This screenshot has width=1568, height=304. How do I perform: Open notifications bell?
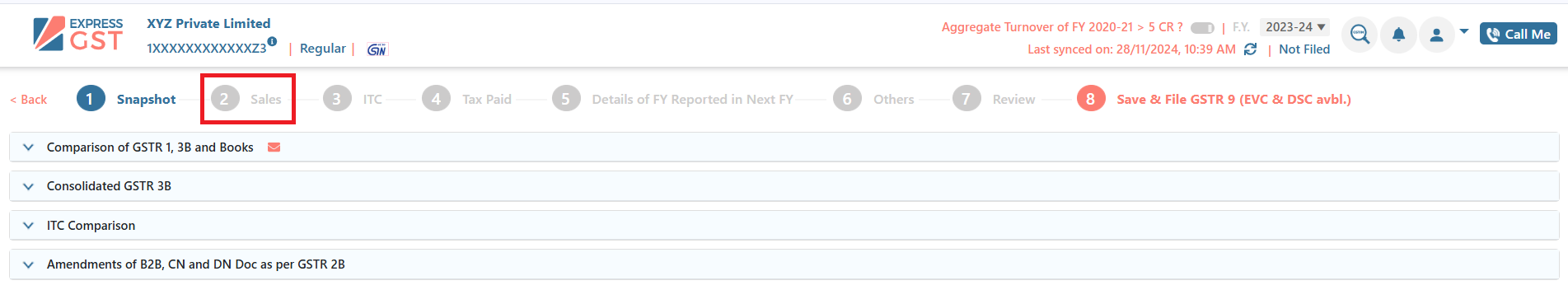(1398, 35)
